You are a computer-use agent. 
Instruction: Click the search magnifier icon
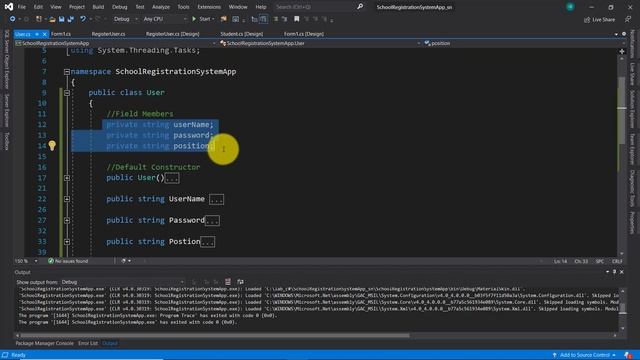(x=360, y=7)
